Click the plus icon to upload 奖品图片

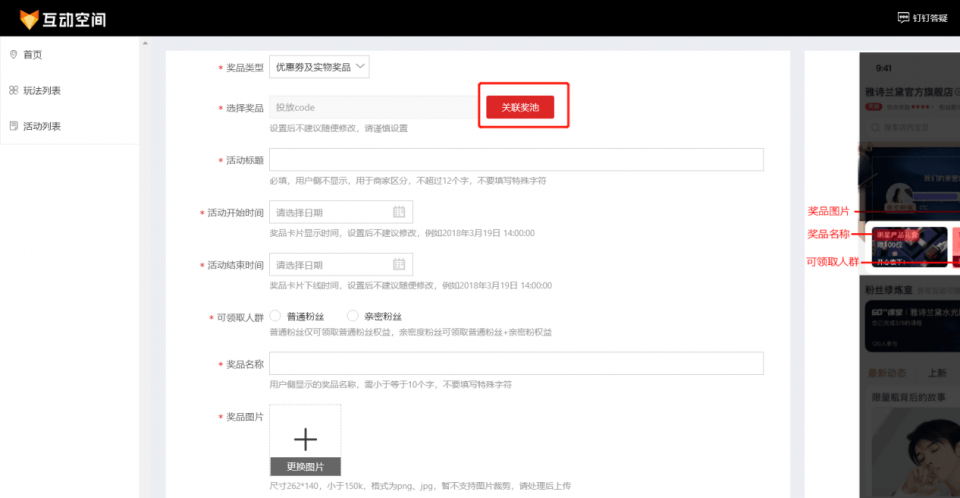[x=305, y=439]
